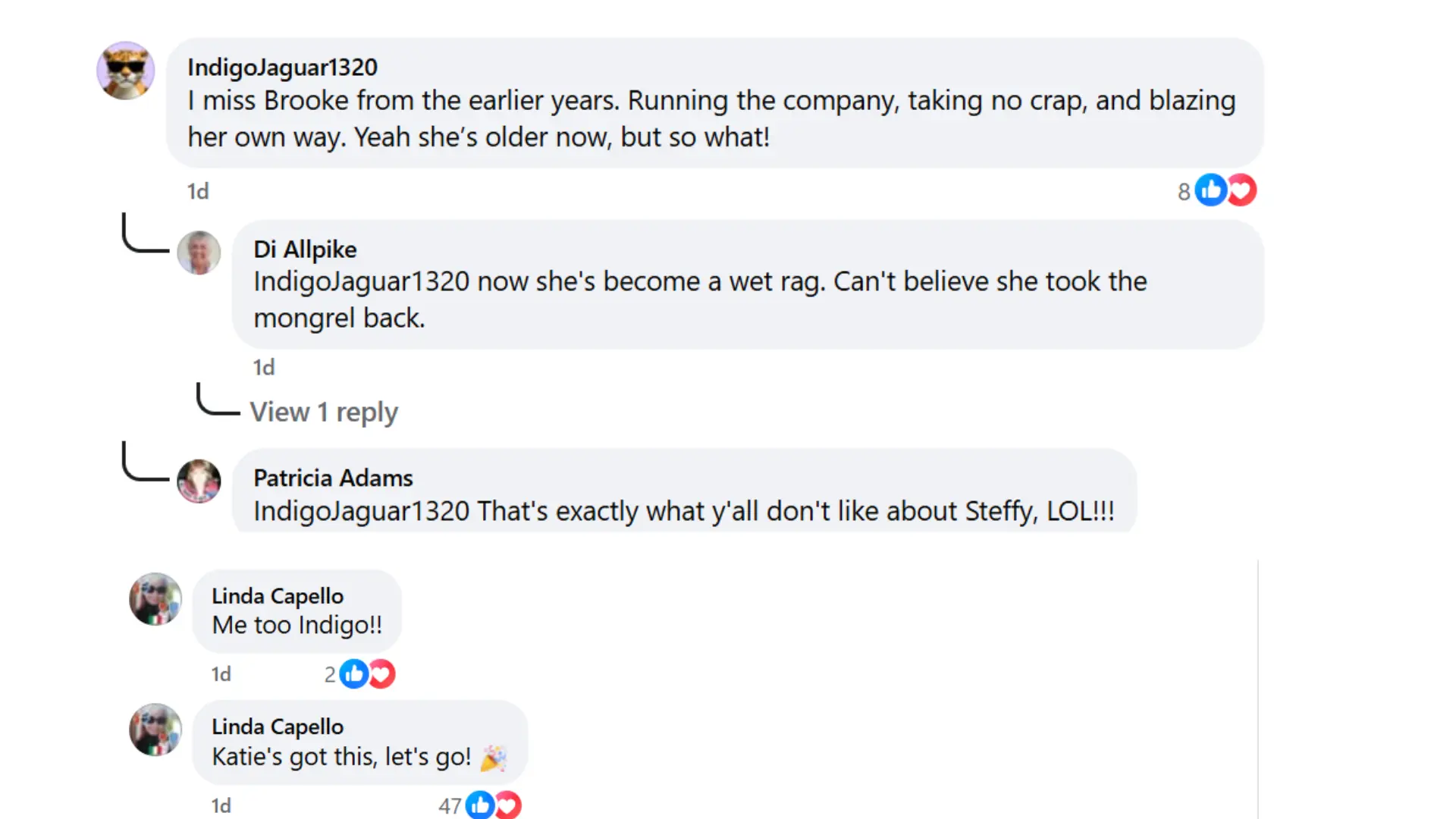The image size is (1456, 819).
Task: Click IndigoJaguar1320's leopard avatar
Action: [126, 71]
